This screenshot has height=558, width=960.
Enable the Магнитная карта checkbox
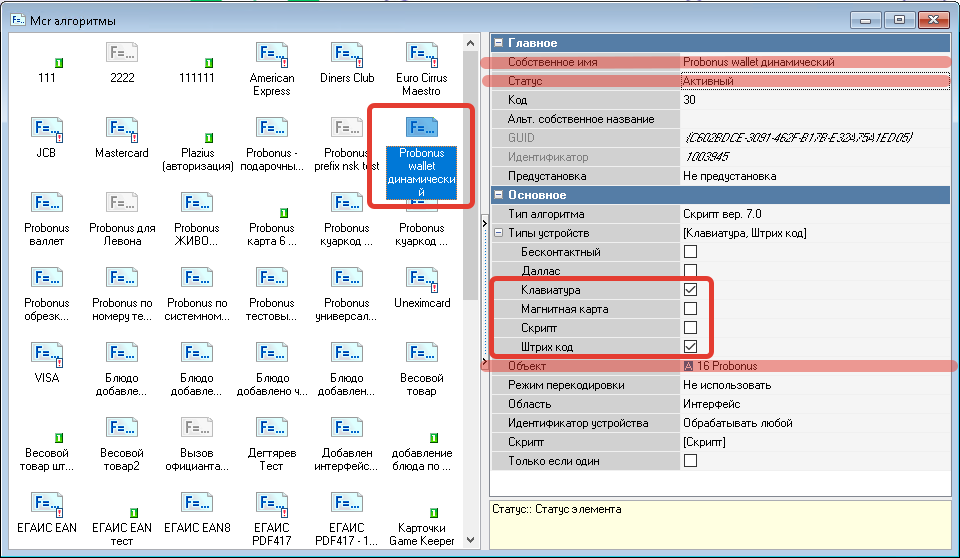[690, 309]
